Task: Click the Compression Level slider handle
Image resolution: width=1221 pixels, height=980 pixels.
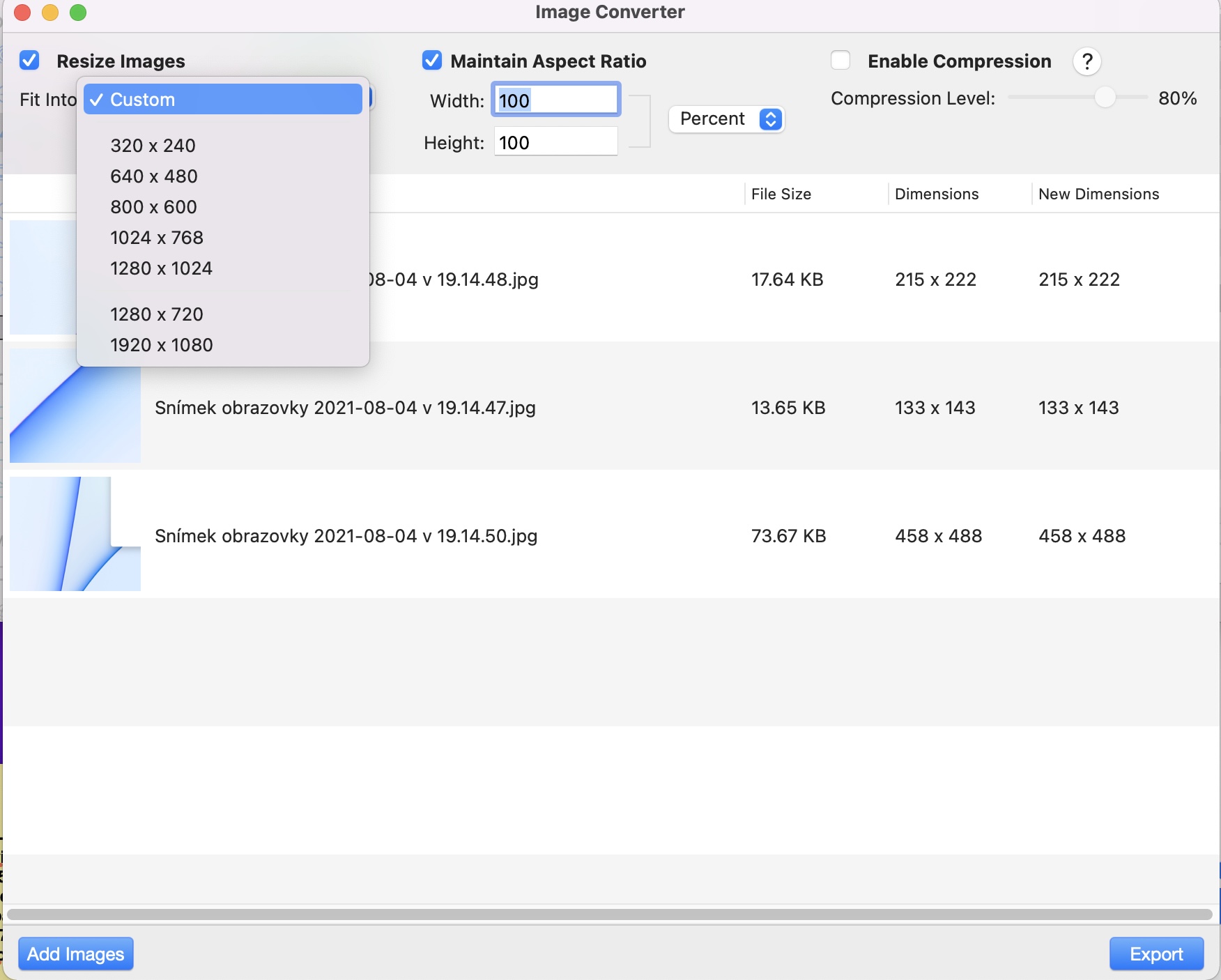Action: tap(1105, 98)
